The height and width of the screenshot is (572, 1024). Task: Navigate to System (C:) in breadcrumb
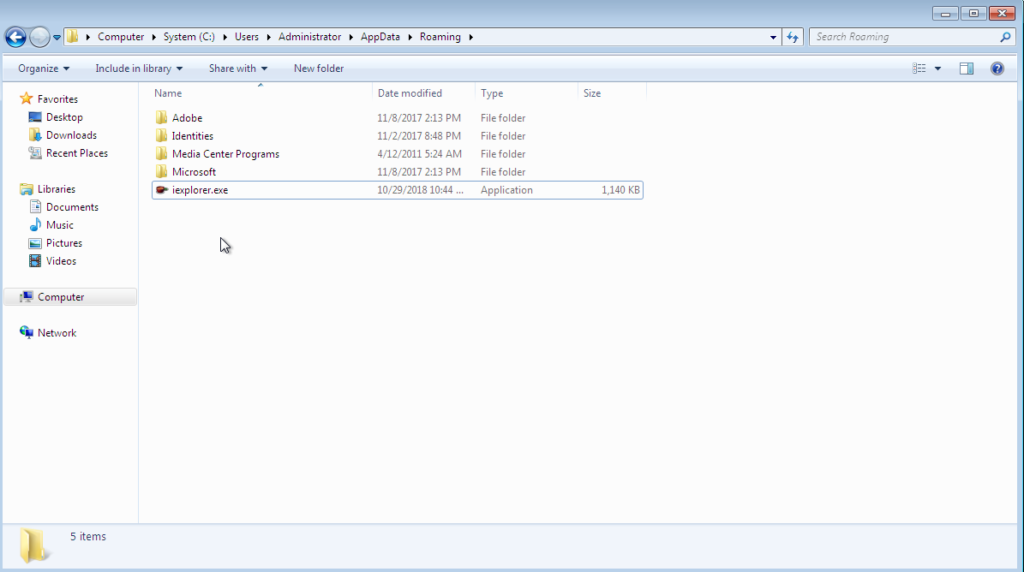pyautogui.click(x=189, y=37)
